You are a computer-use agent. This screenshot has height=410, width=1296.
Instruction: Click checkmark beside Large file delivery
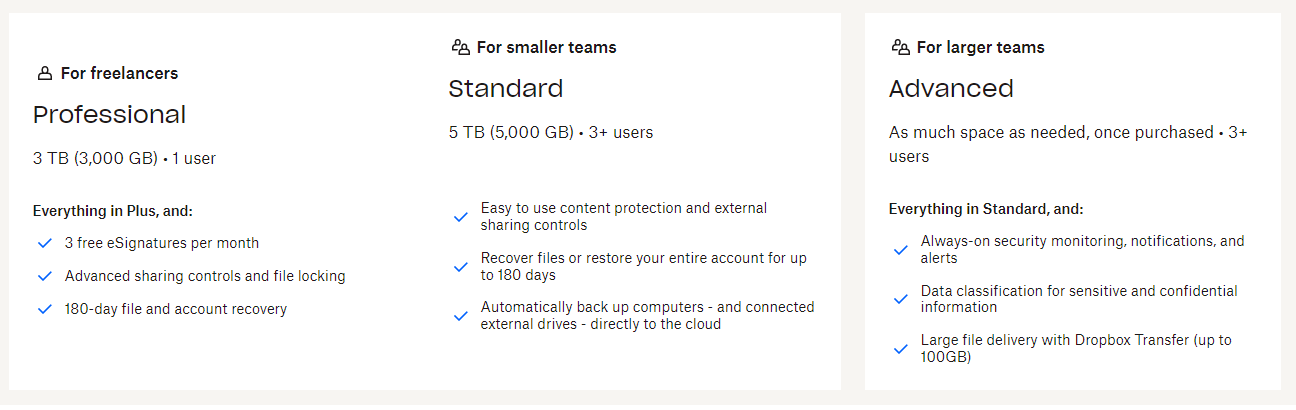tap(900, 349)
